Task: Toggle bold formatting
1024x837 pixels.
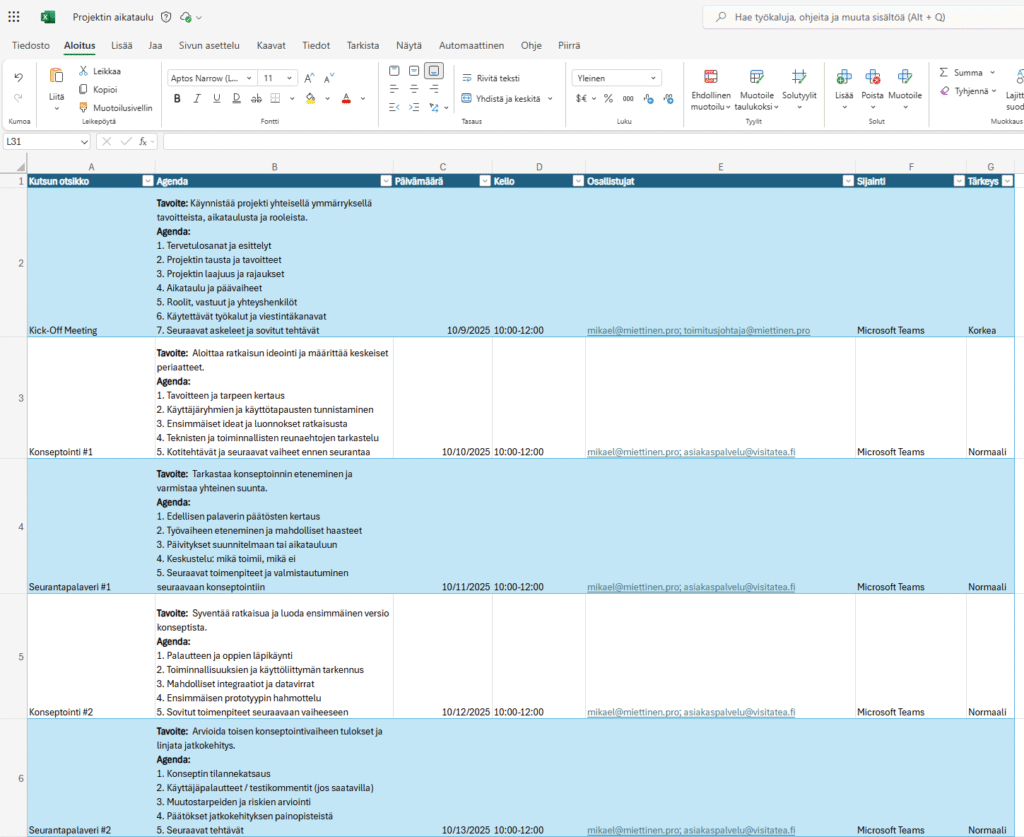Action: click(x=177, y=98)
